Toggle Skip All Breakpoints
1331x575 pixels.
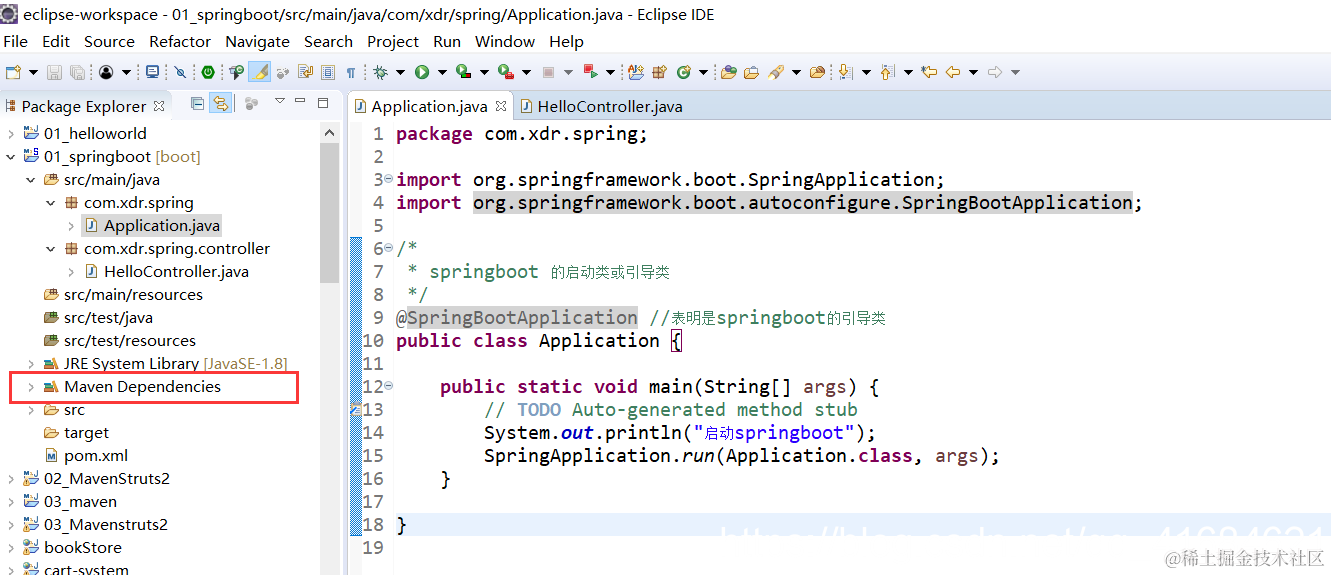180,72
